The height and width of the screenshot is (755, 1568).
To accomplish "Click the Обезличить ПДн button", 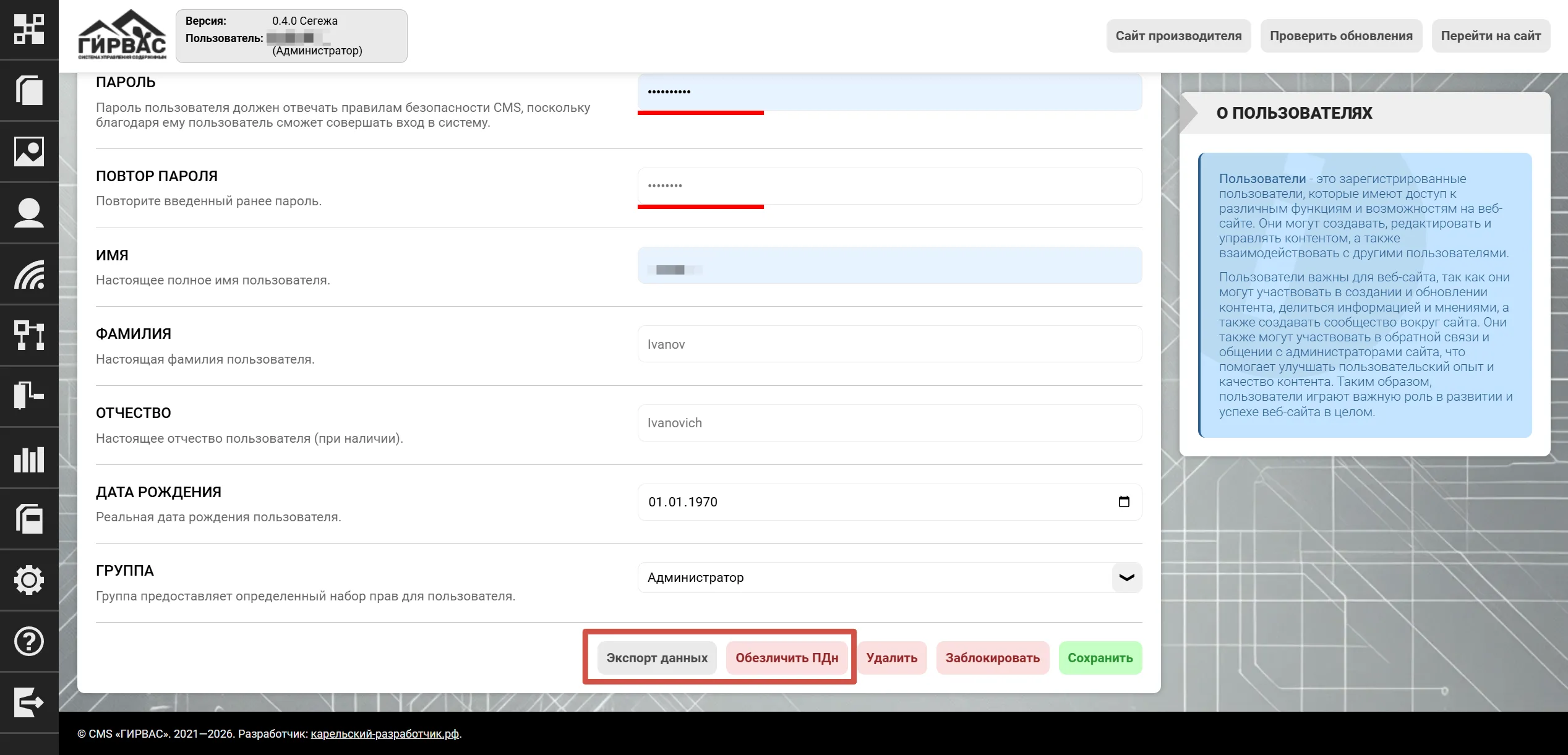I will [x=787, y=658].
